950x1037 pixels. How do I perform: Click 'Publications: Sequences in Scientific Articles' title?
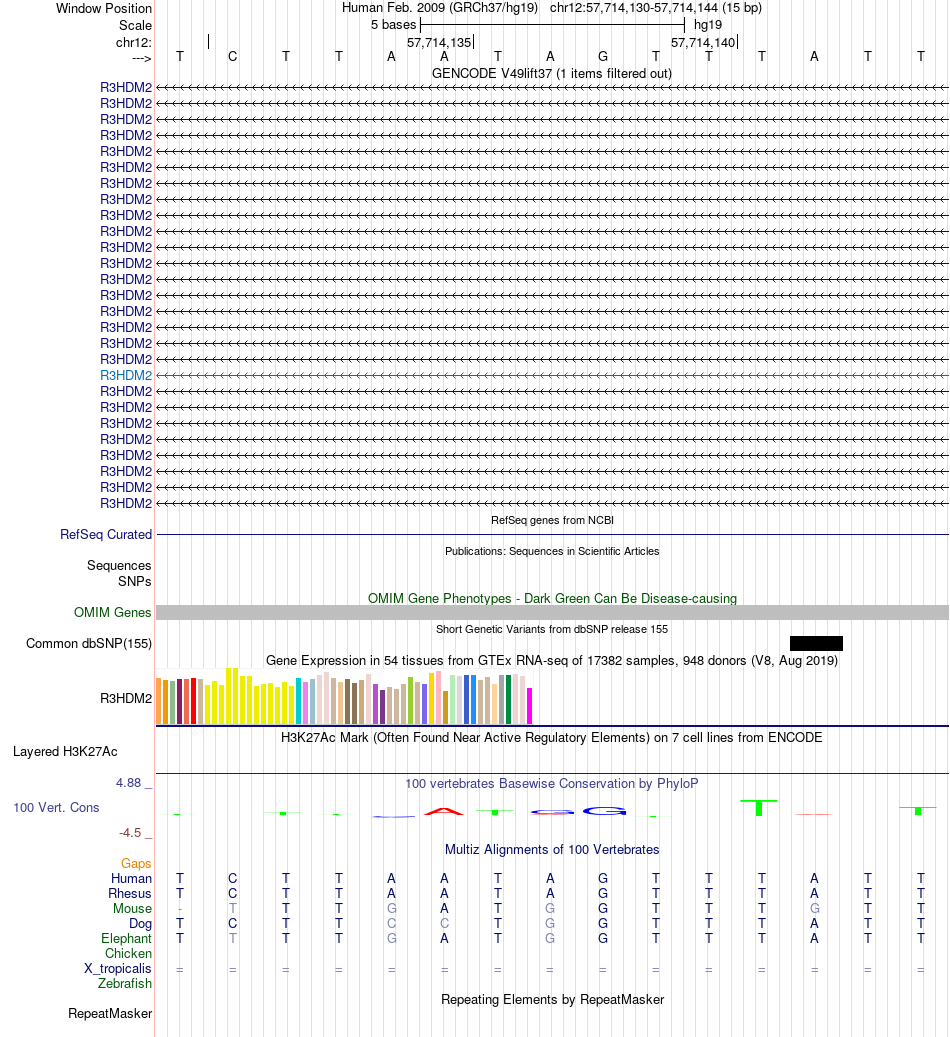(x=552, y=551)
